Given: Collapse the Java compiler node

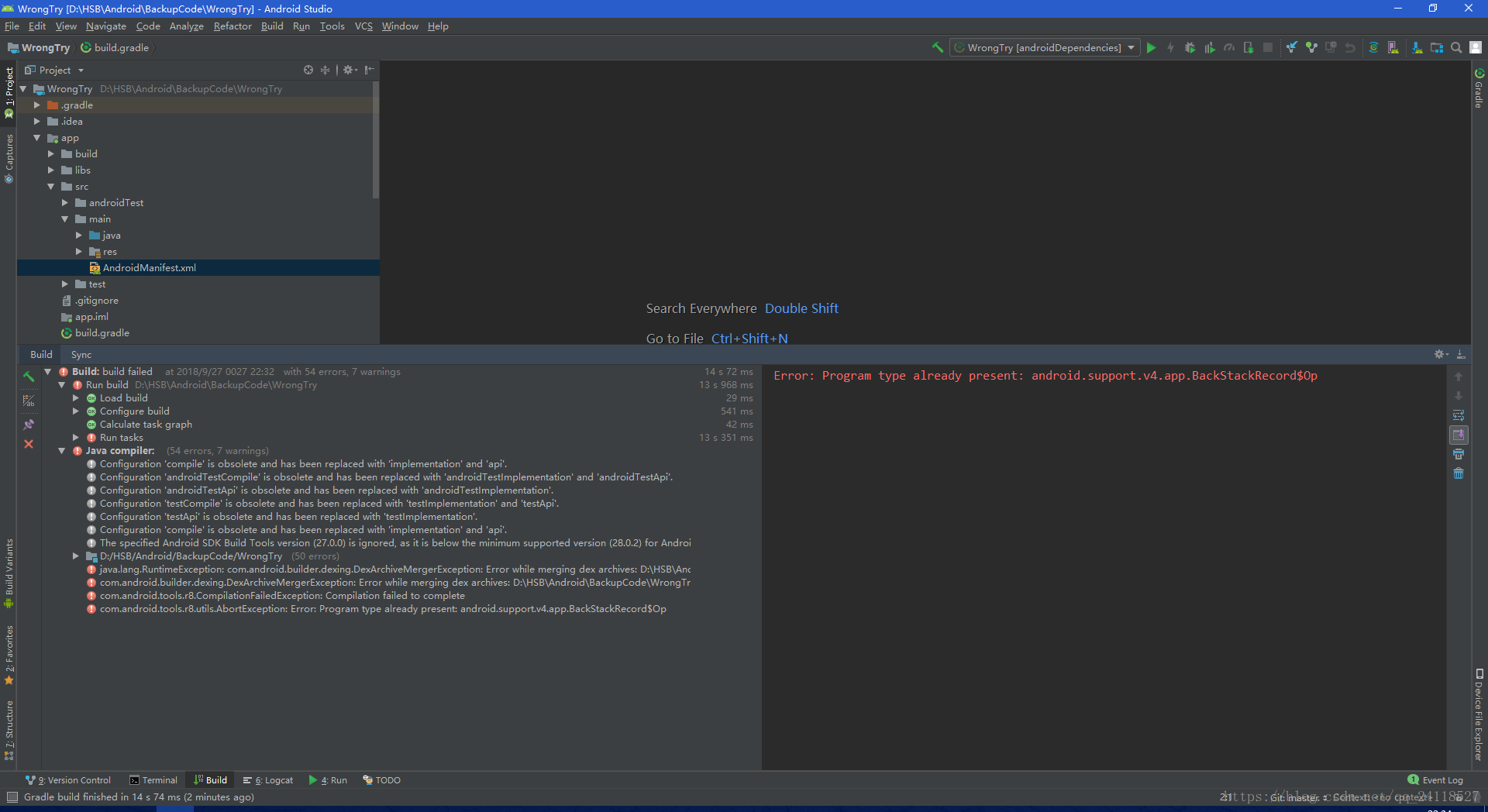Looking at the screenshot, I should click(x=61, y=450).
